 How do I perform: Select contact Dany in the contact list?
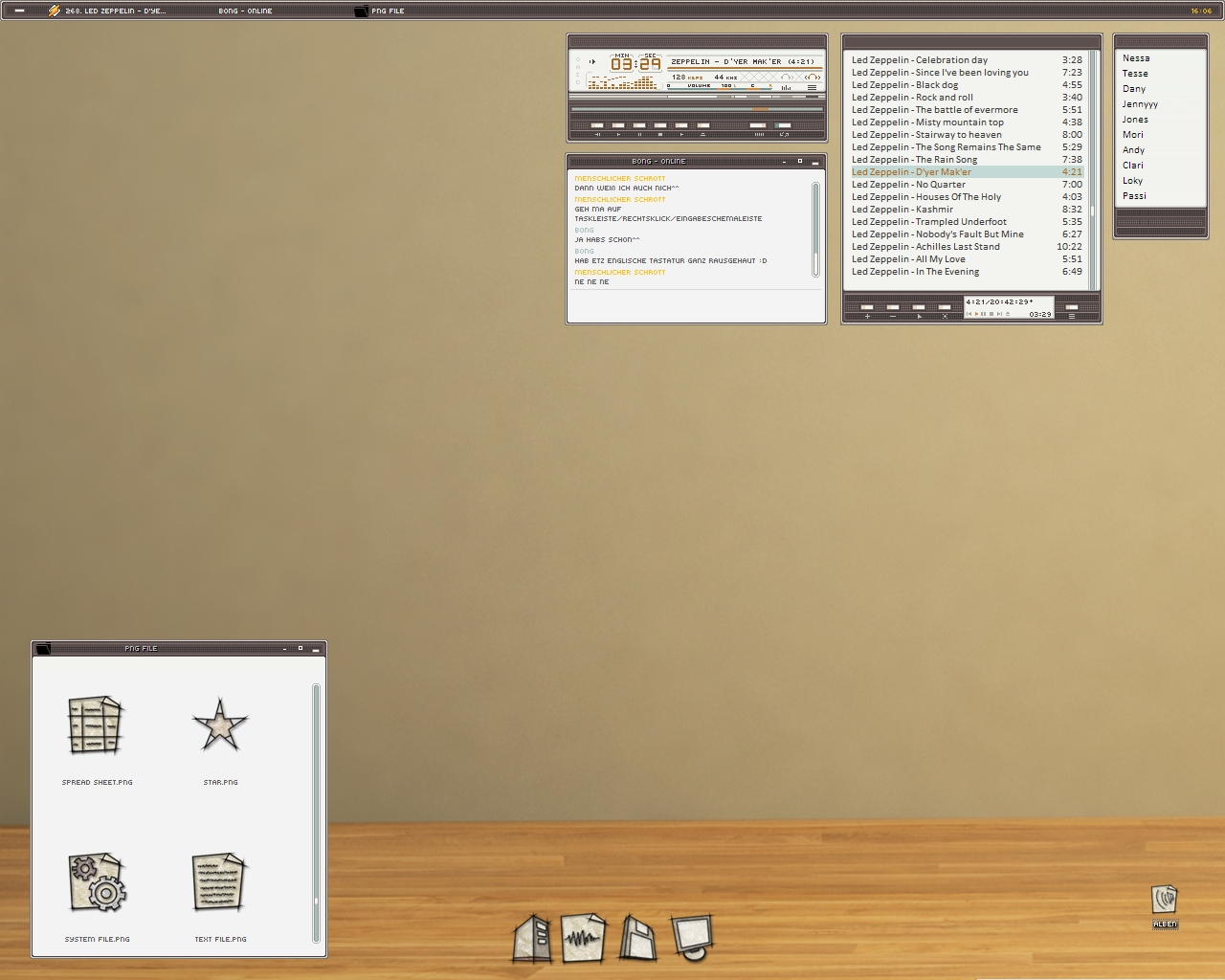click(1134, 89)
